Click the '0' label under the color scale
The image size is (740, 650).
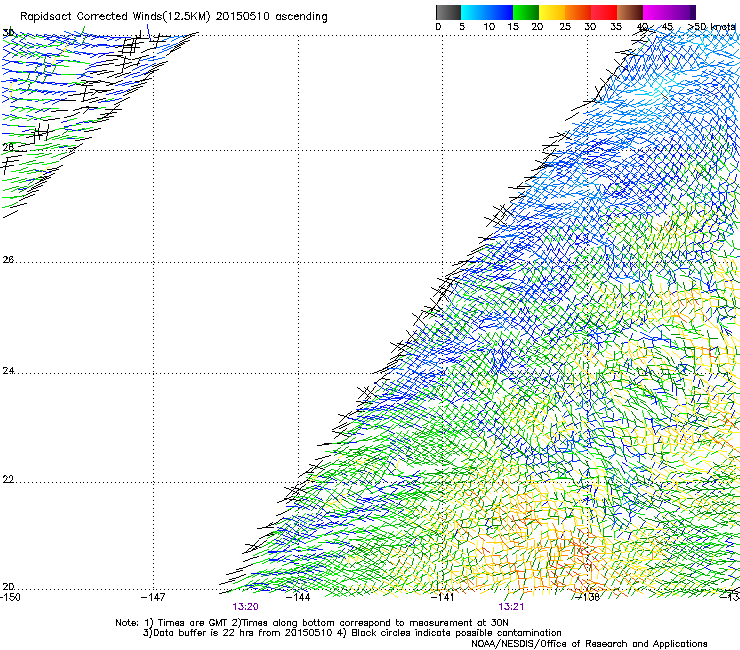point(438,27)
